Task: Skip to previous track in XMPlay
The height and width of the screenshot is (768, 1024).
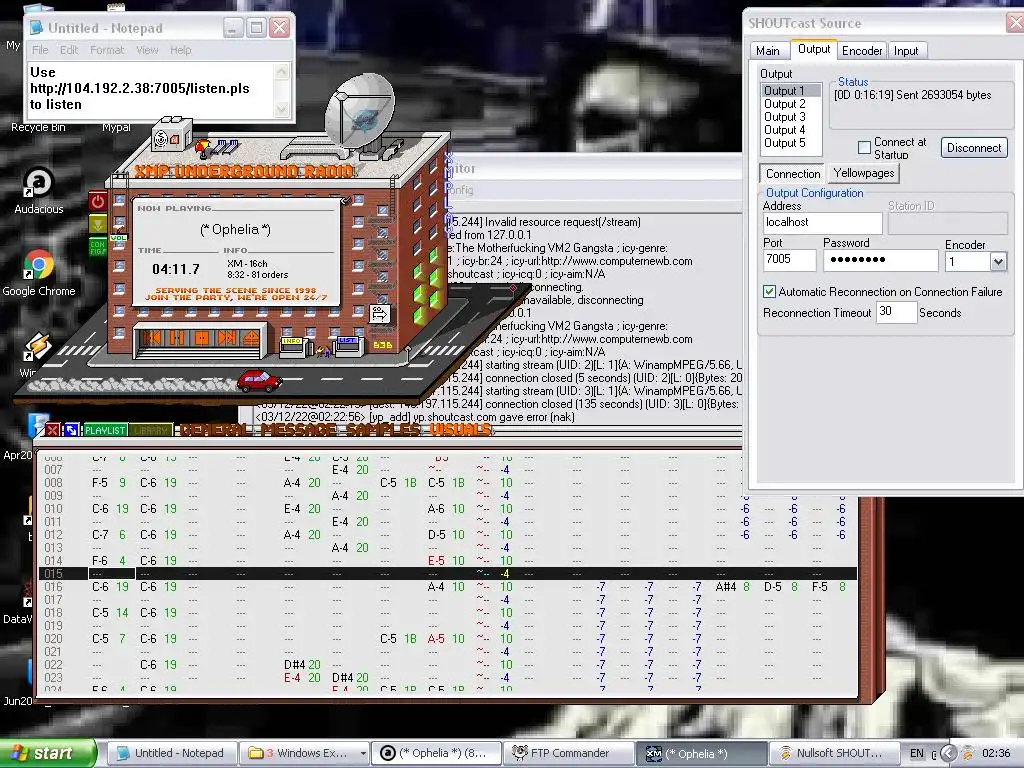Action: 154,338
